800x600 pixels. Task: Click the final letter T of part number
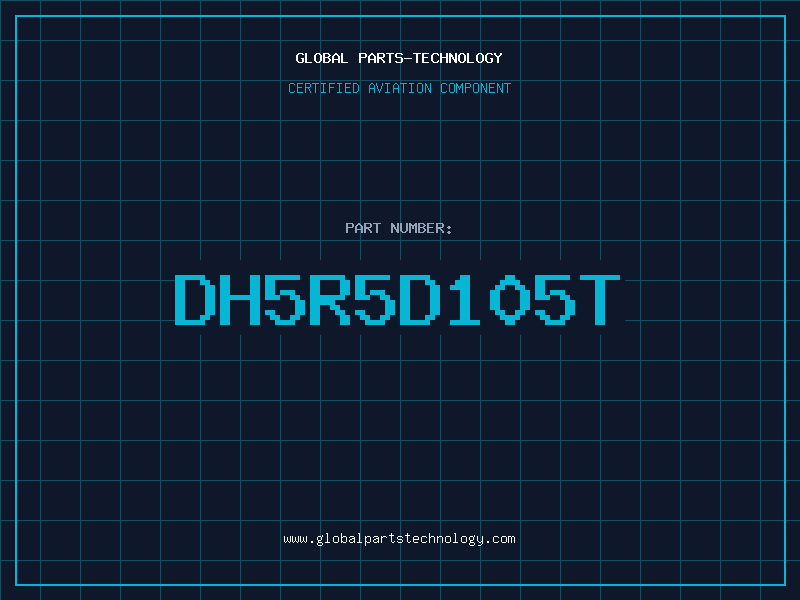tap(599, 299)
